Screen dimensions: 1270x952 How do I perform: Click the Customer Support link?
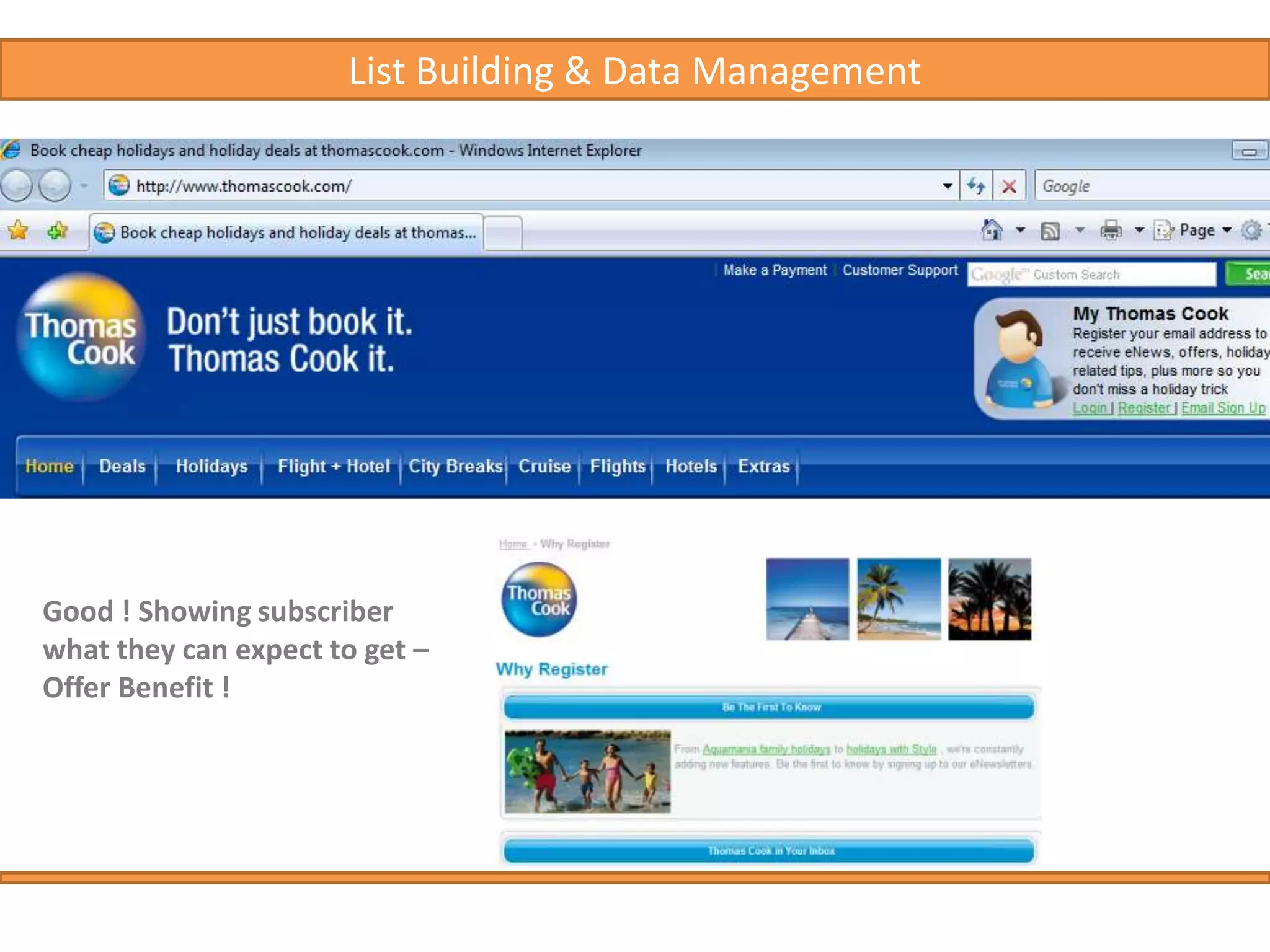coord(900,270)
